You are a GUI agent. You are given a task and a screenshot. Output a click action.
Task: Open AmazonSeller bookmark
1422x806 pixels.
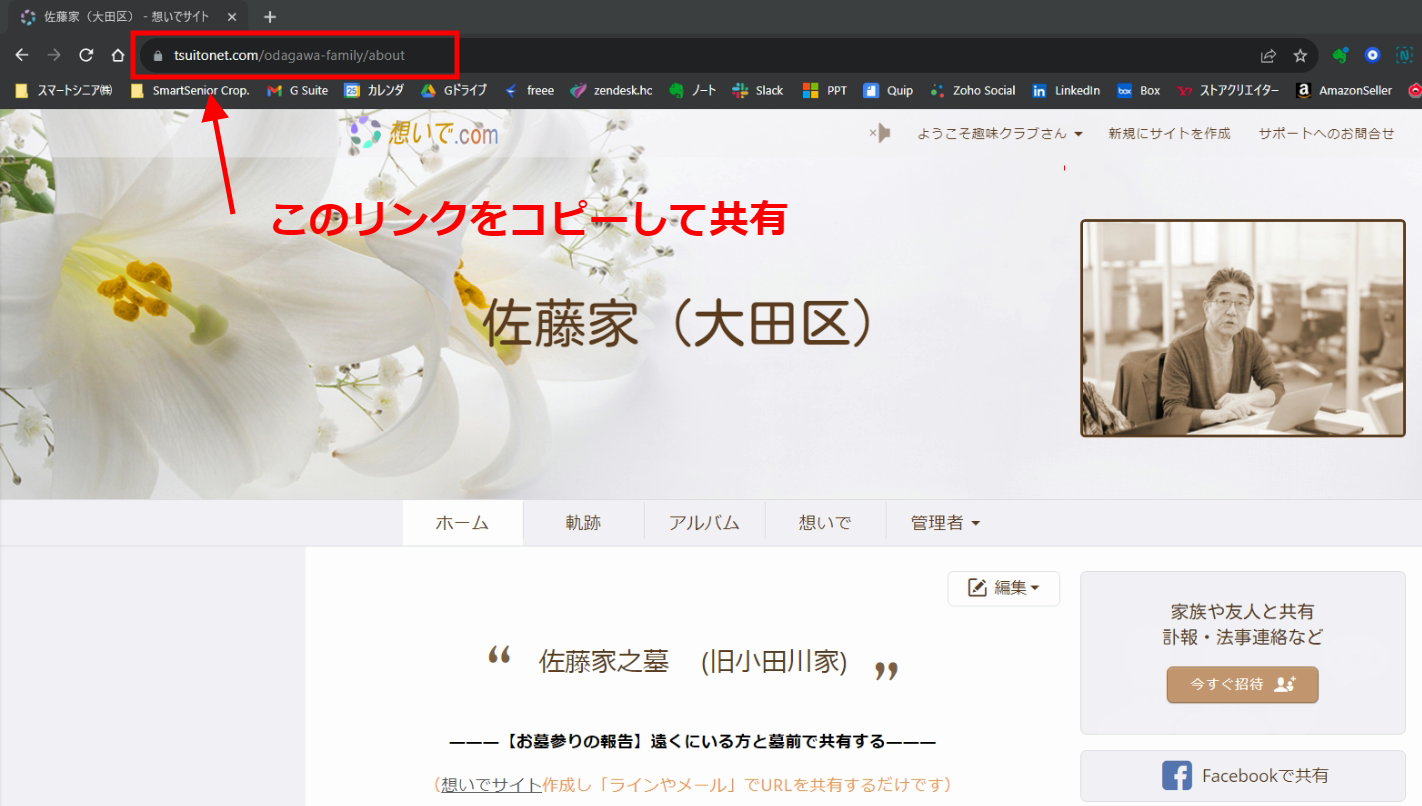tap(1343, 90)
